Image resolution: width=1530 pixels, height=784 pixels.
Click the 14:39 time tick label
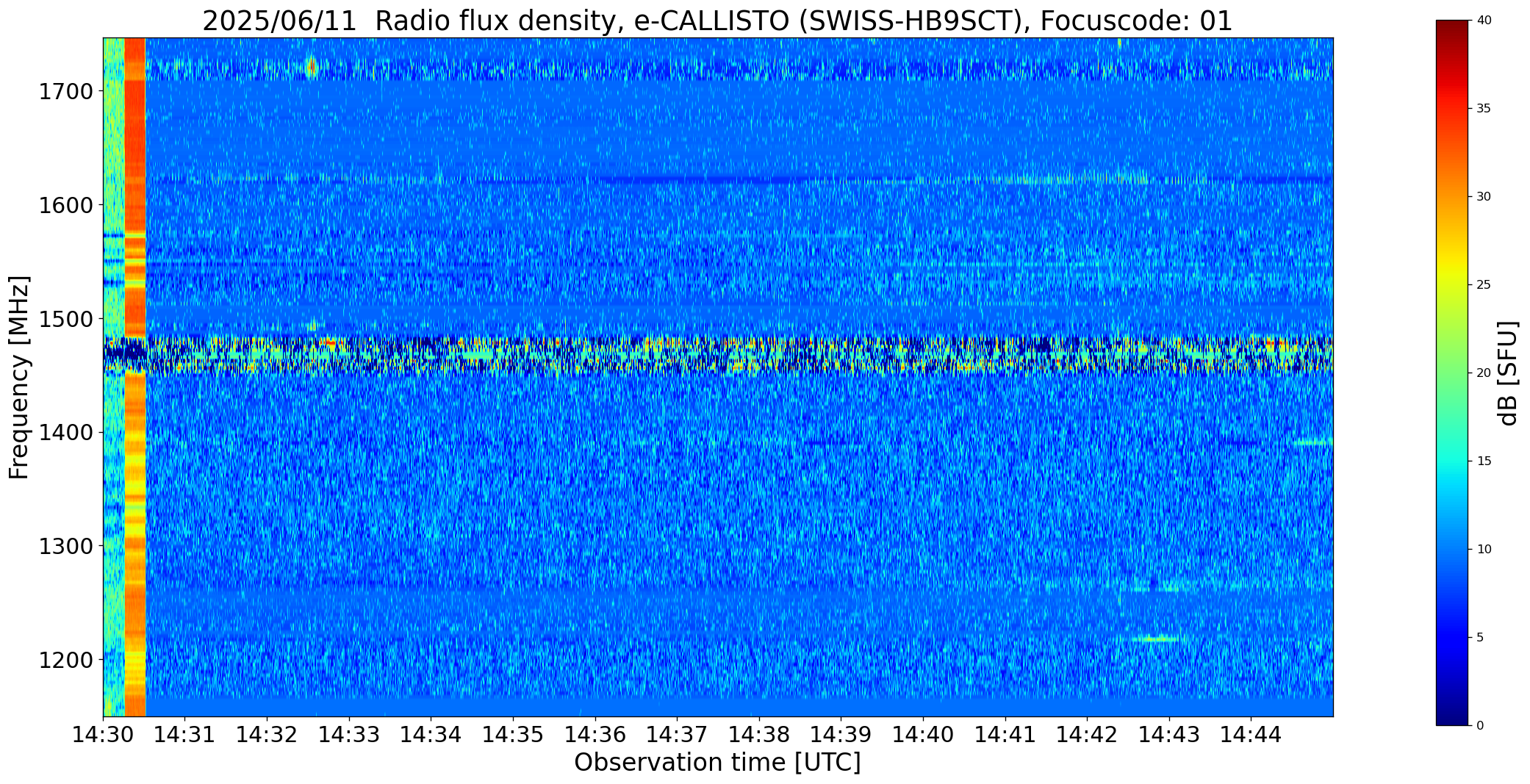[841, 734]
